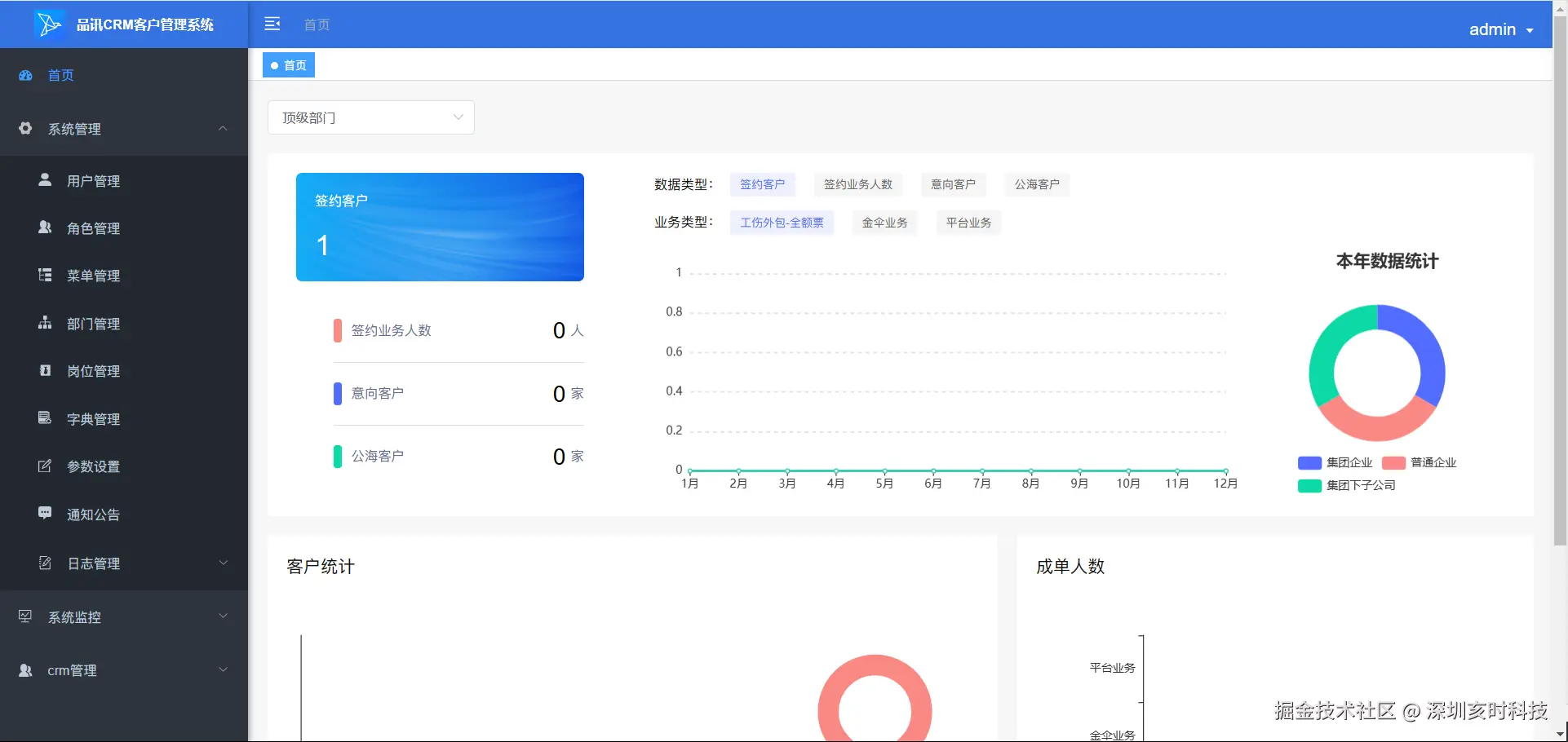Click the 签约业务人数 statistic row
This screenshot has width=1568, height=742.
(x=458, y=330)
